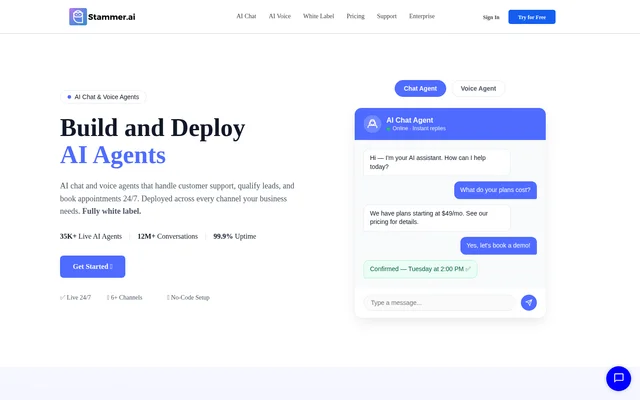Click the '99.9% Uptime' stat
Image resolution: width=640 pixels, height=400 pixels.
coord(235,236)
